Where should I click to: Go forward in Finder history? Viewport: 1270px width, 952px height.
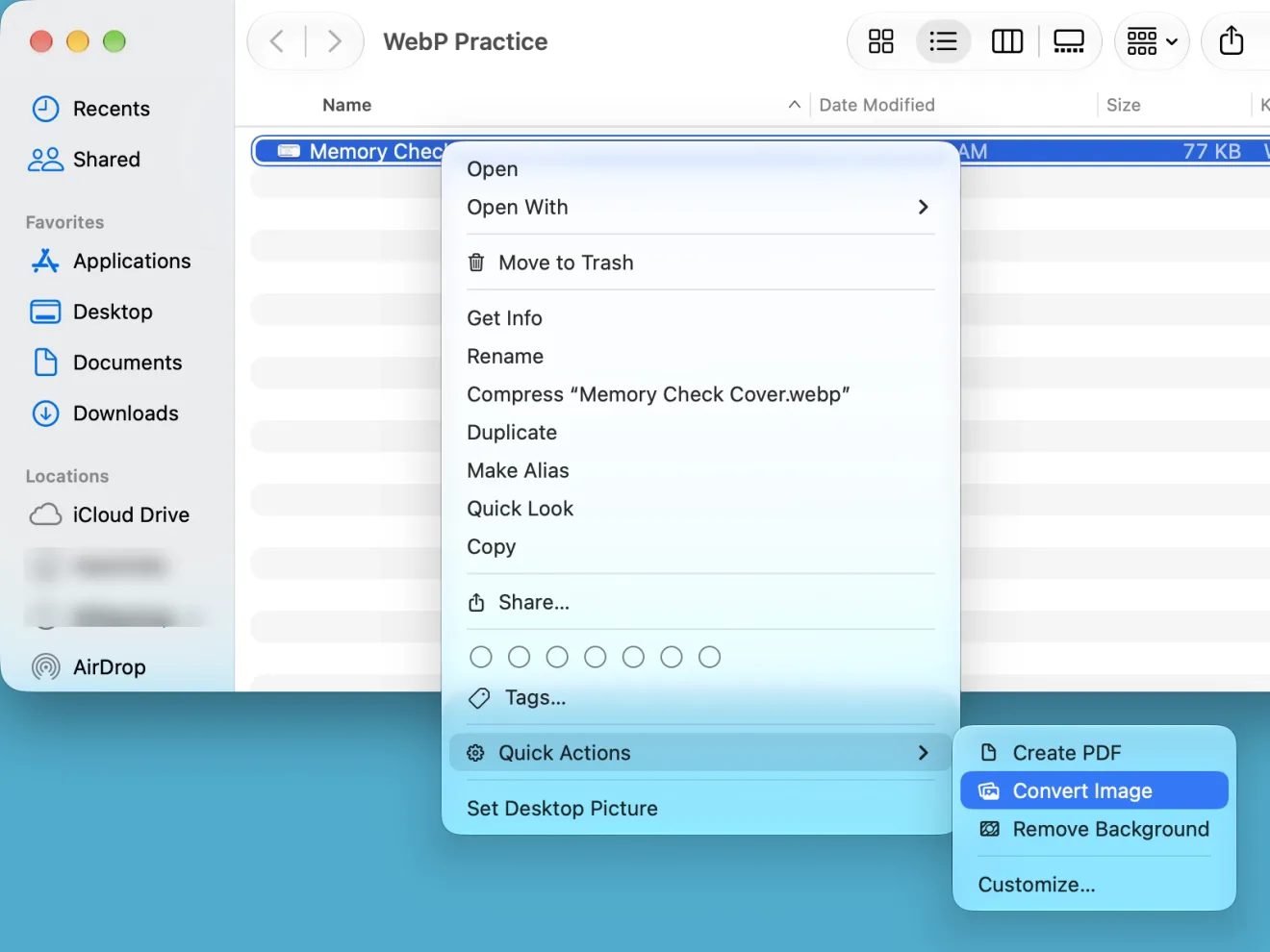click(334, 41)
